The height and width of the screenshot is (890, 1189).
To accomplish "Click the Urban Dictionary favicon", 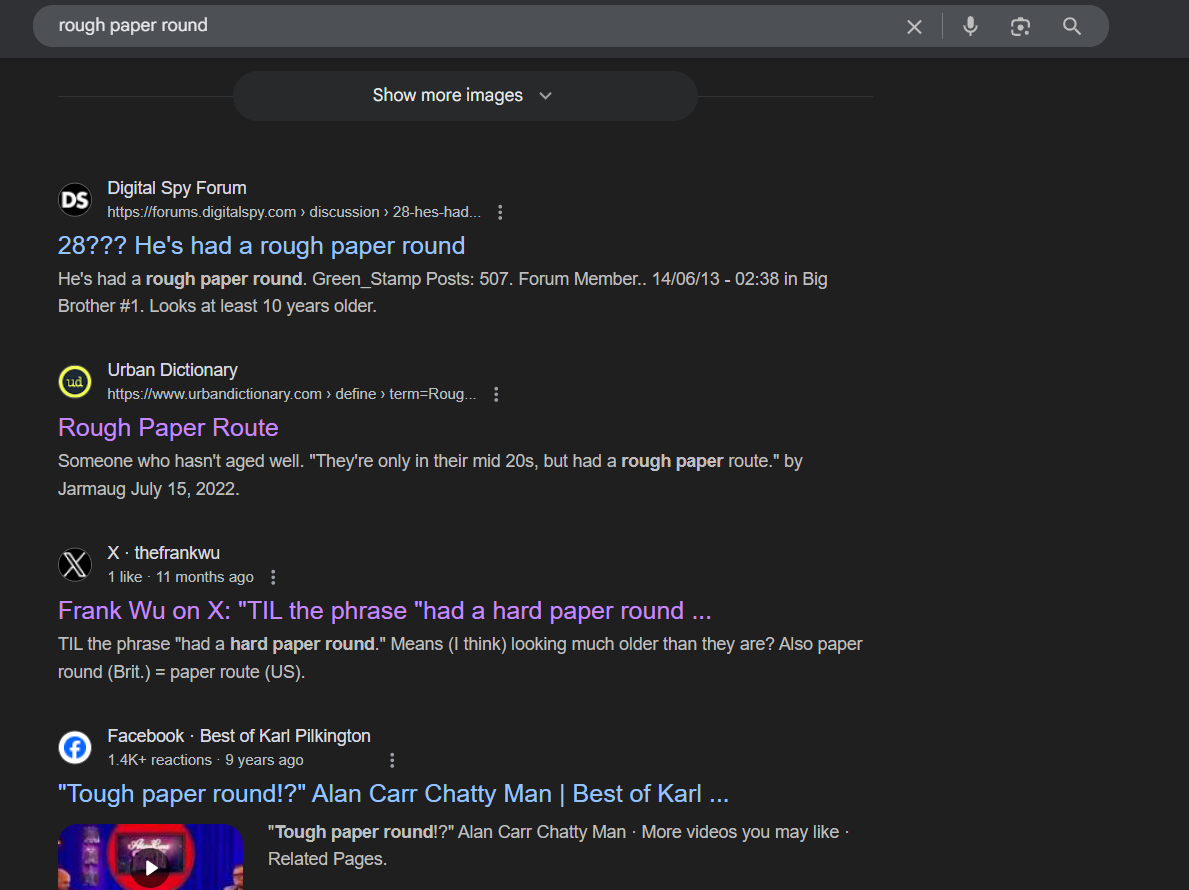I will [x=75, y=382].
